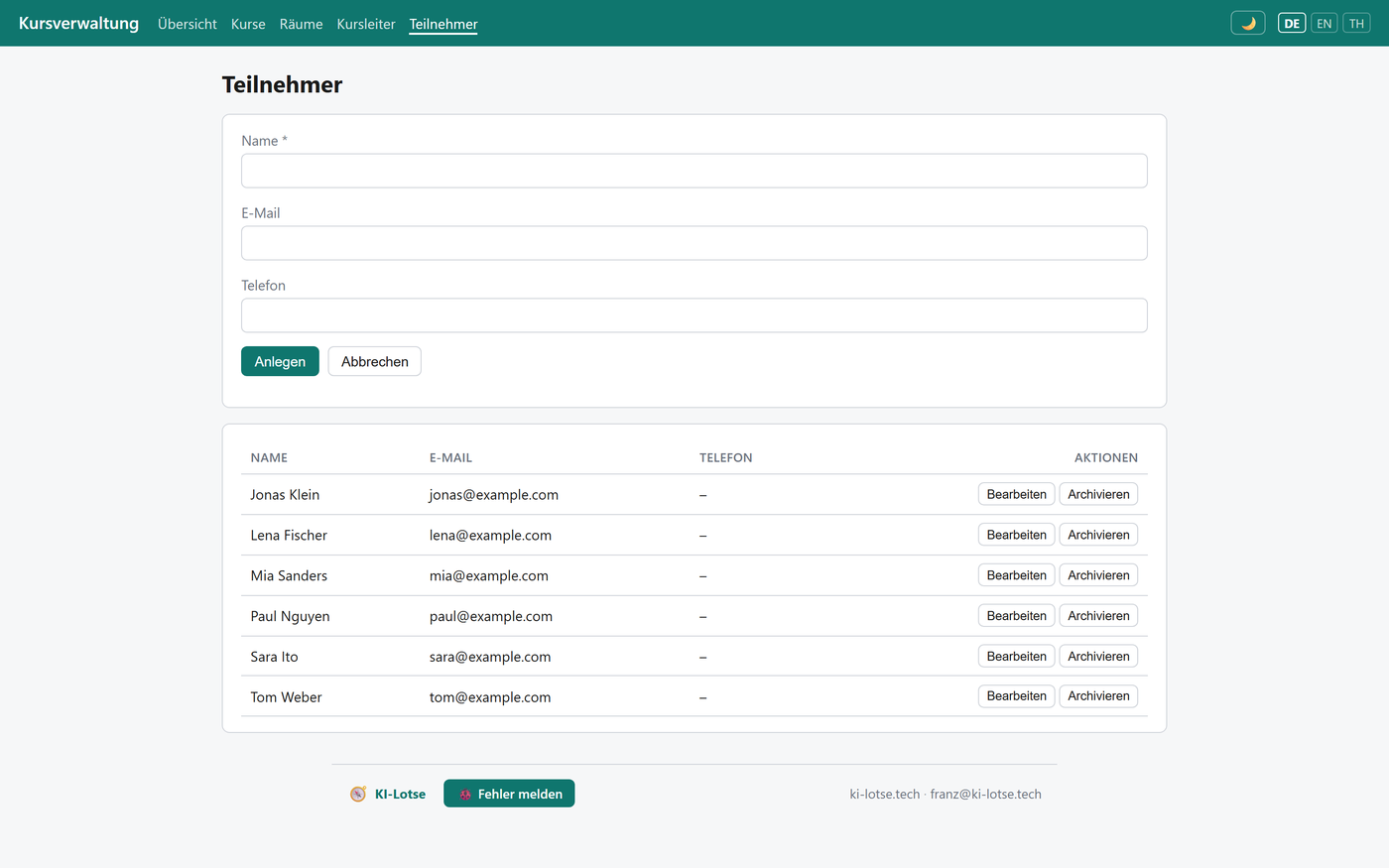The width and height of the screenshot is (1389, 868).
Task: Archive participant Lena Fischer
Action: [x=1098, y=535]
